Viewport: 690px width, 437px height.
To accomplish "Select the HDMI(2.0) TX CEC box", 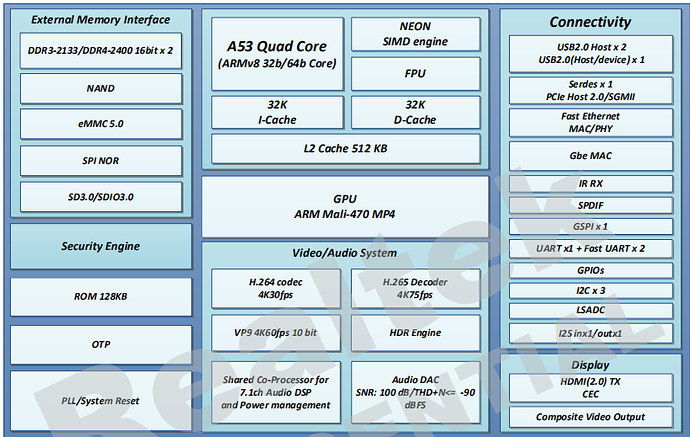I will point(591,388).
